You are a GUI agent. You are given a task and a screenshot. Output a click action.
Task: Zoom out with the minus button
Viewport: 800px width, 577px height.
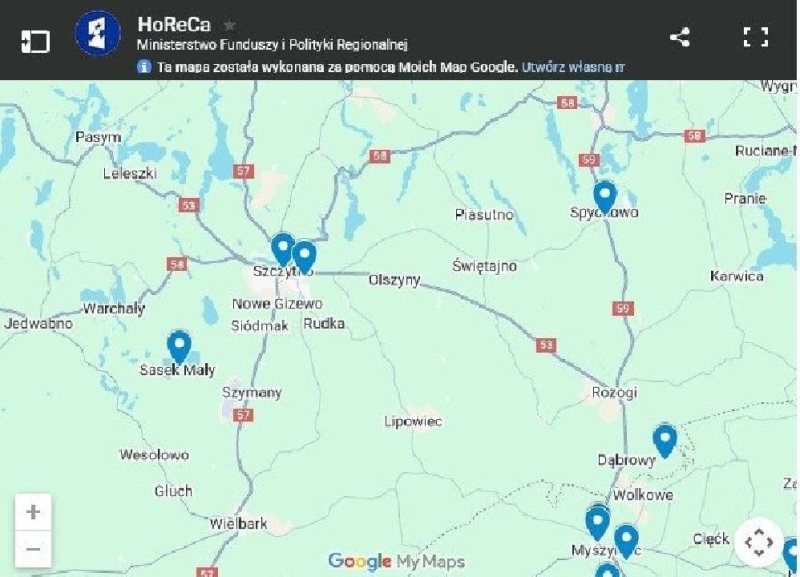(33, 549)
